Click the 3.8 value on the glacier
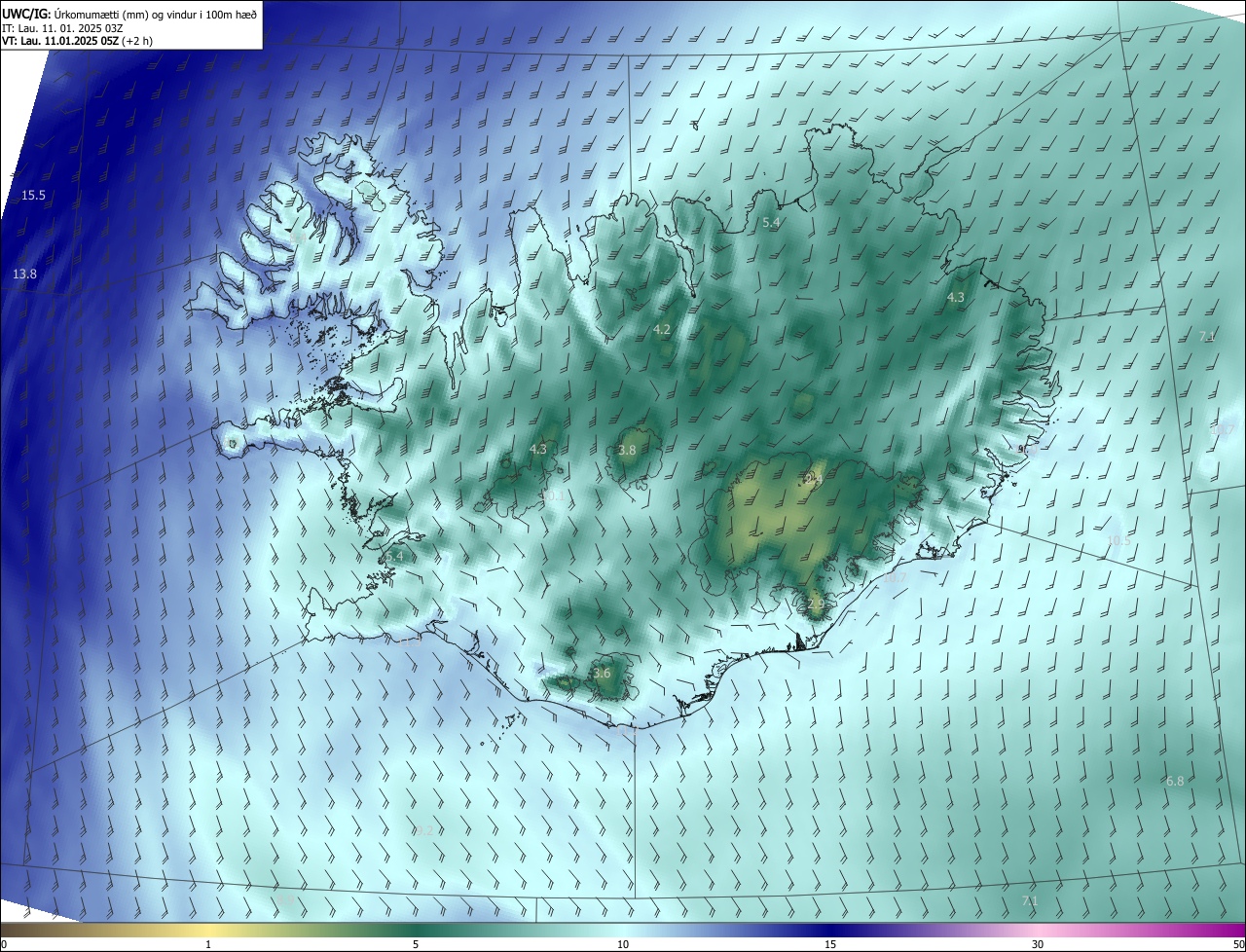Image resolution: width=1246 pixels, height=952 pixels. click(x=627, y=450)
